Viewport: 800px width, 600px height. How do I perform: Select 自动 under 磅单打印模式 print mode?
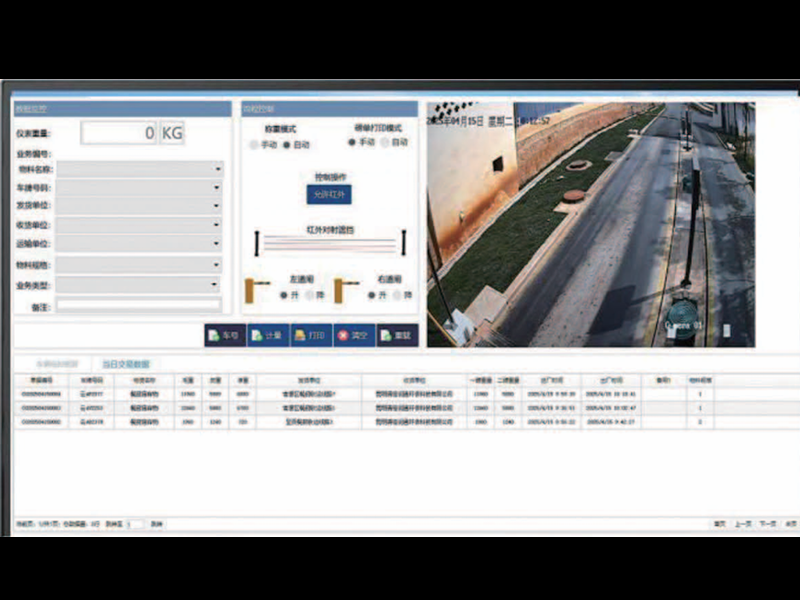385,143
